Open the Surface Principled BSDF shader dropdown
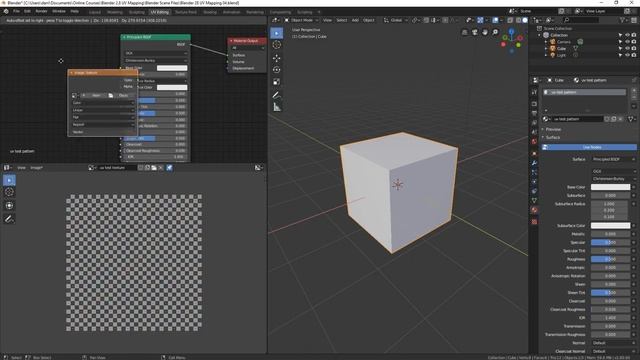The image size is (640, 360). click(x=613, y=159)
